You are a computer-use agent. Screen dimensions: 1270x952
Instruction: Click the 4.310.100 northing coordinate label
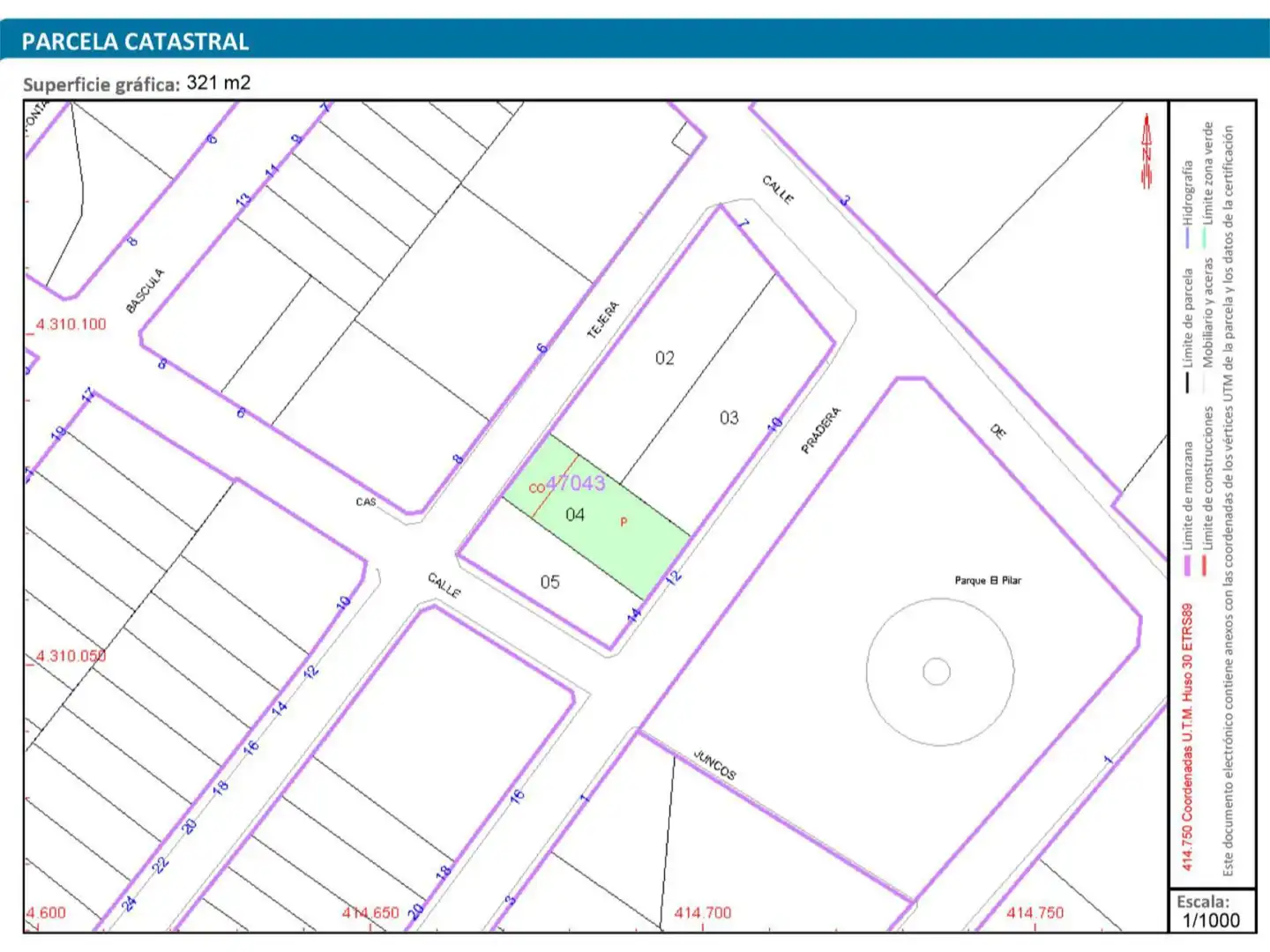(x=71, y=324)
